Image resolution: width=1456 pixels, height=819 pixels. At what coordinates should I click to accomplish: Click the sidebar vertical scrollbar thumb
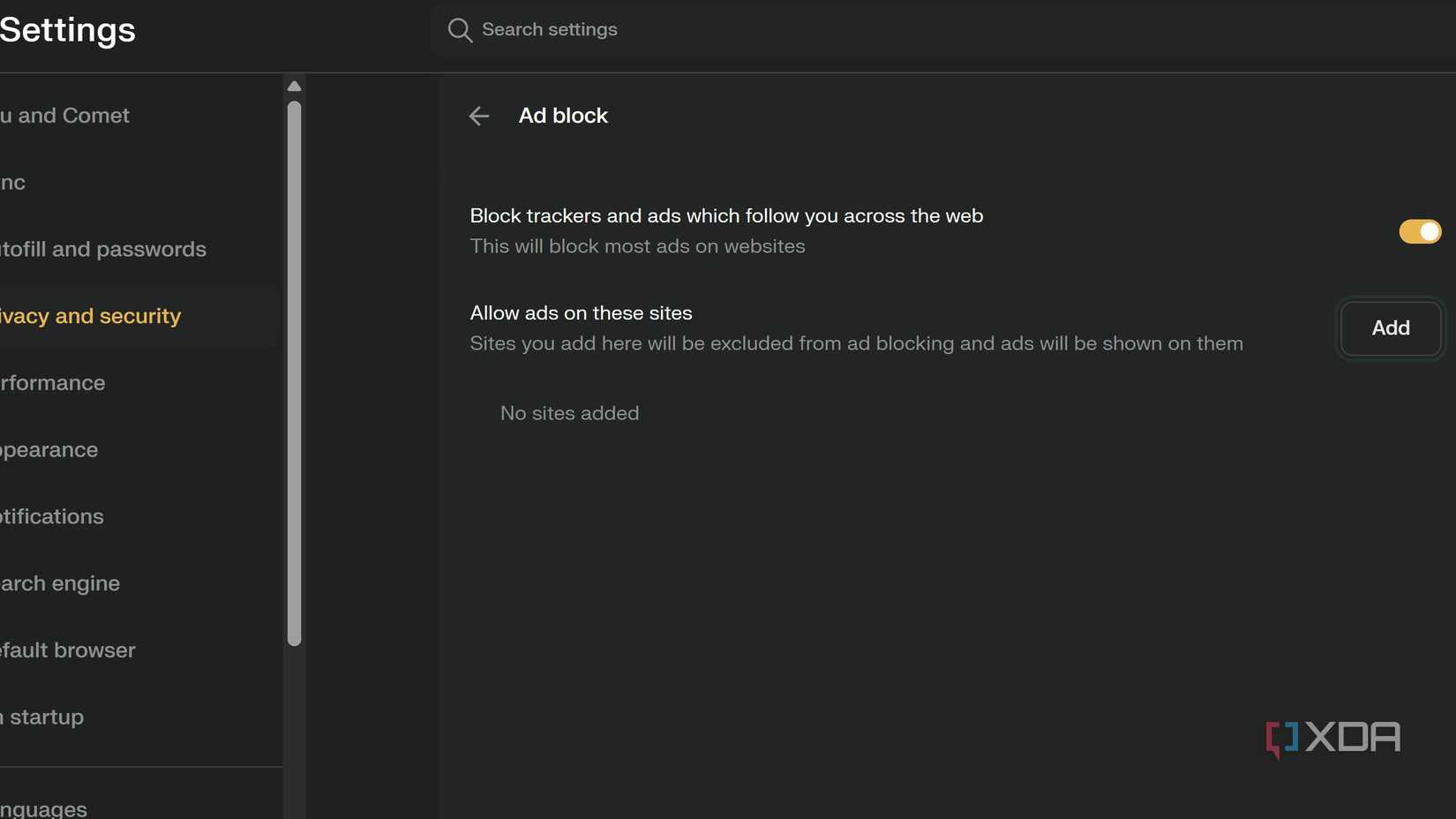[295, 371]
